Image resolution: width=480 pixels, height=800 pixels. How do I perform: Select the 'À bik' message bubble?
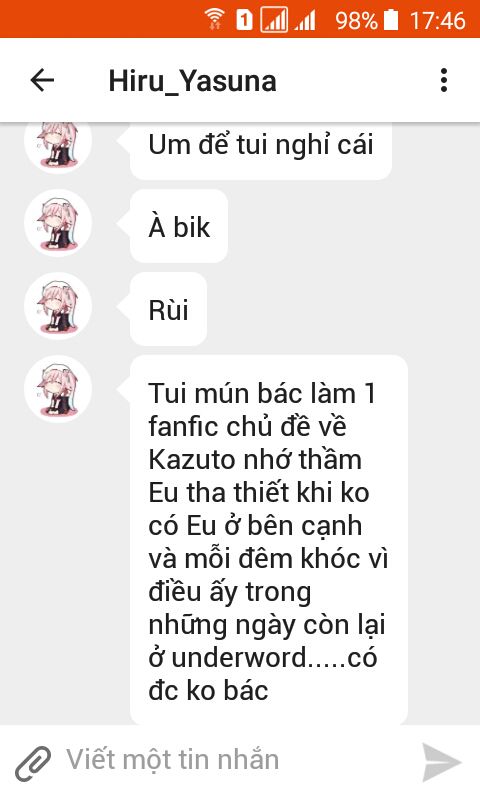(x=179, y=227)
